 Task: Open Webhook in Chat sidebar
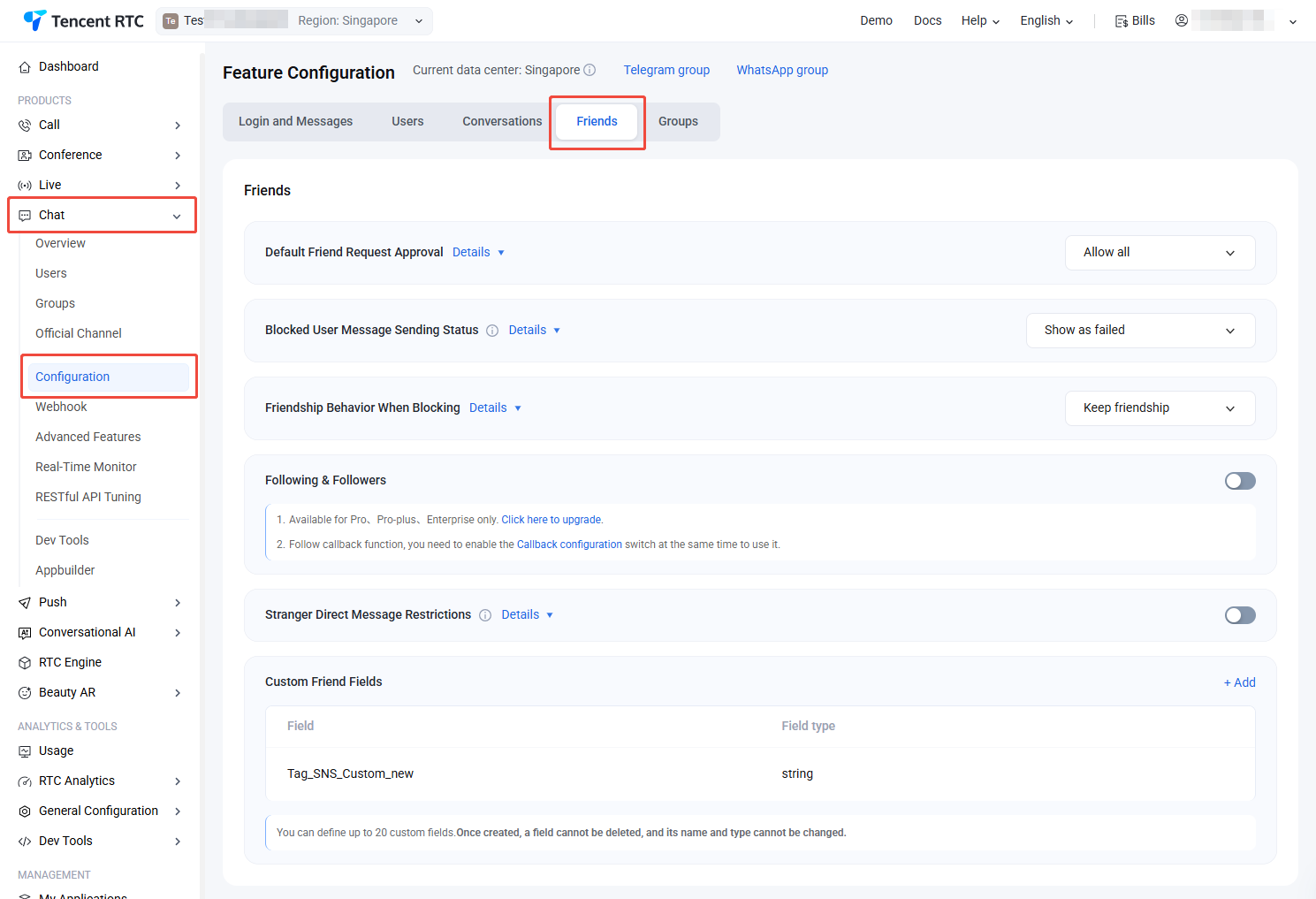click(61, 408)
